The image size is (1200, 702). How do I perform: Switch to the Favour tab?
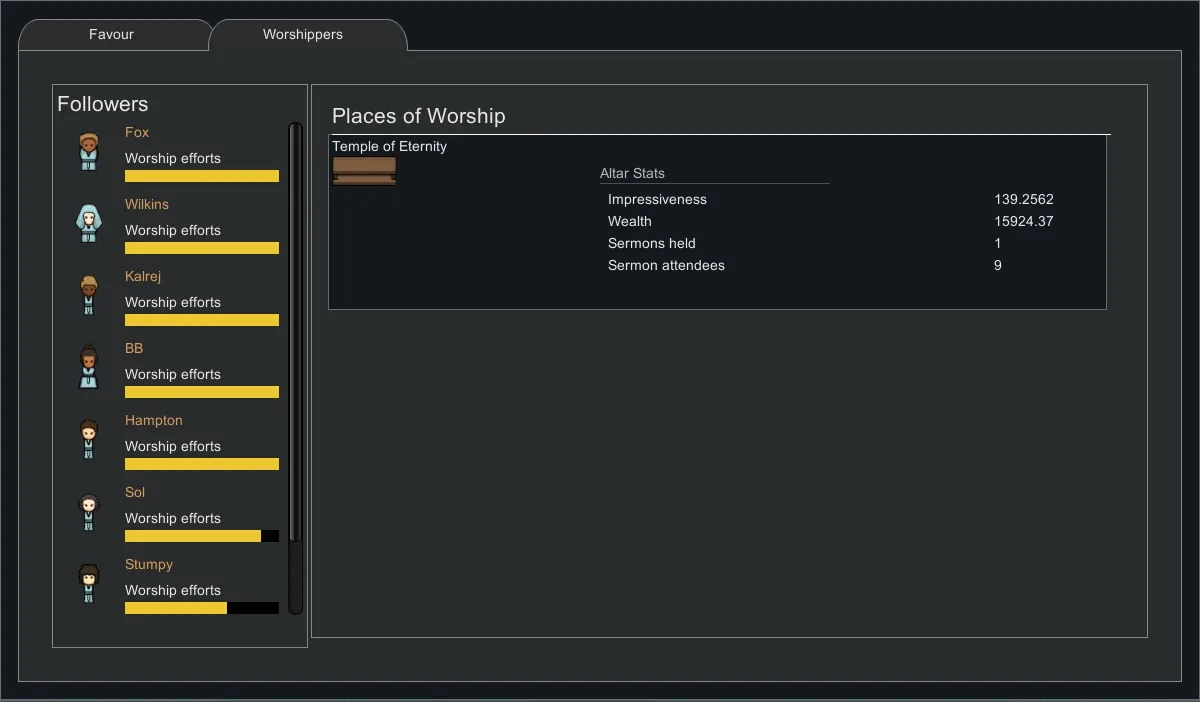pos(111,34)
